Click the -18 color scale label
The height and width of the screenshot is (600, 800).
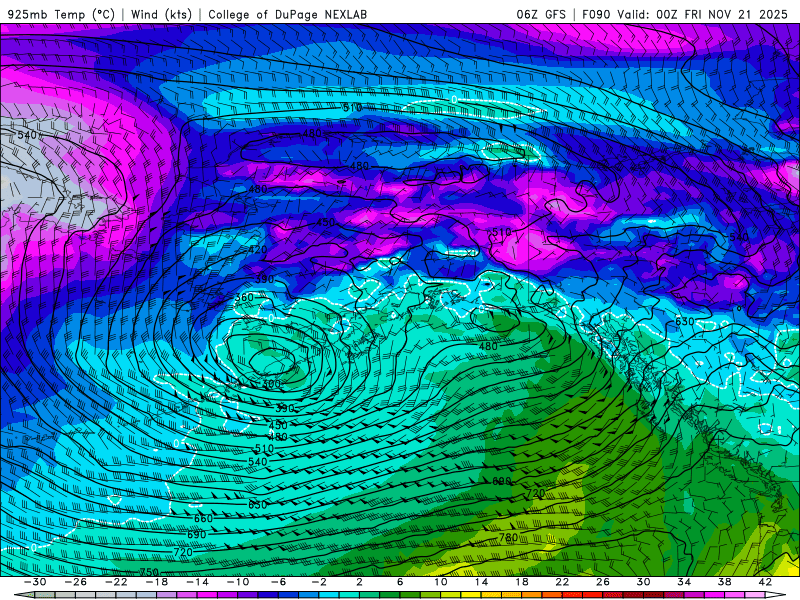(157, 582)
